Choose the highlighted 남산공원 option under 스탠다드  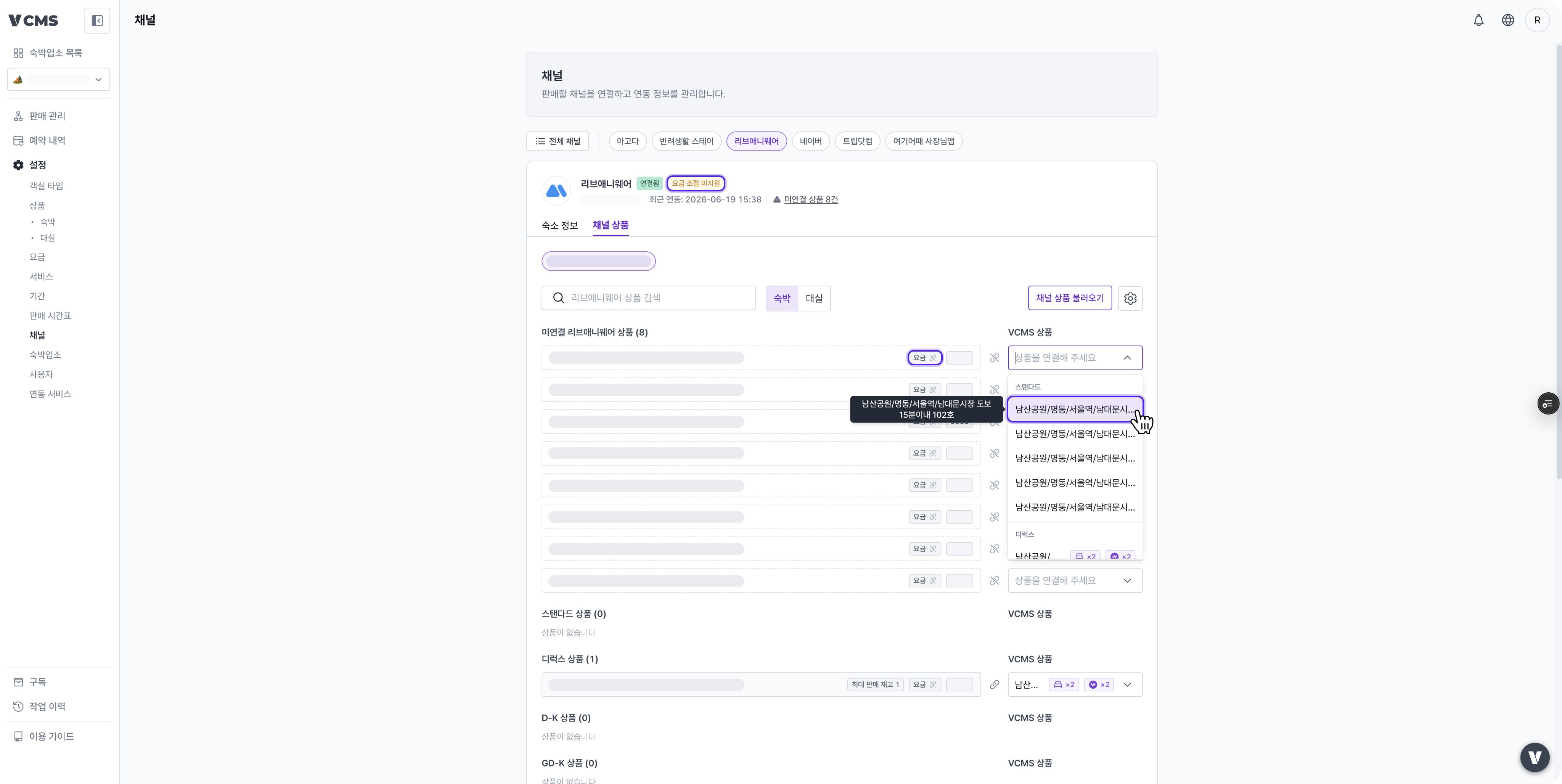[x=1075, y=409]
